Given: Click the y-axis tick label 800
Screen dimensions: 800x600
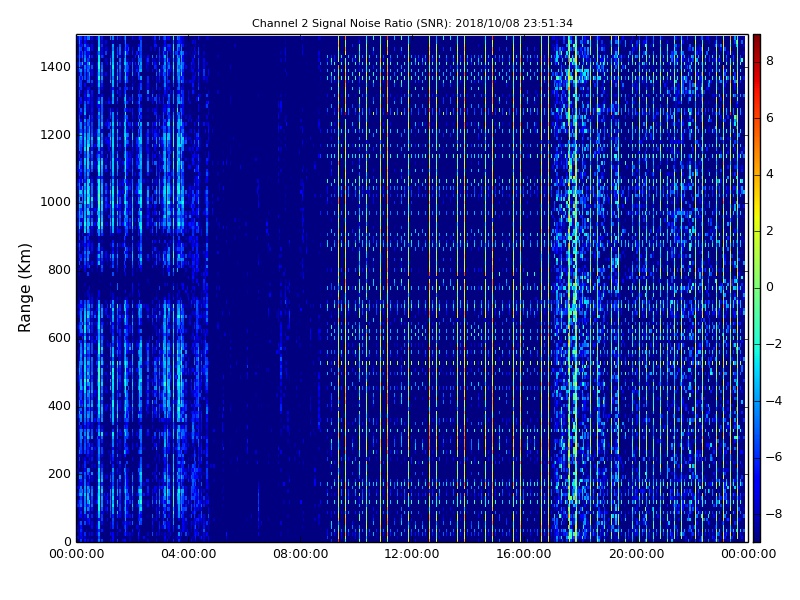Looking at the screenshot, I should [x=59, y=270].
